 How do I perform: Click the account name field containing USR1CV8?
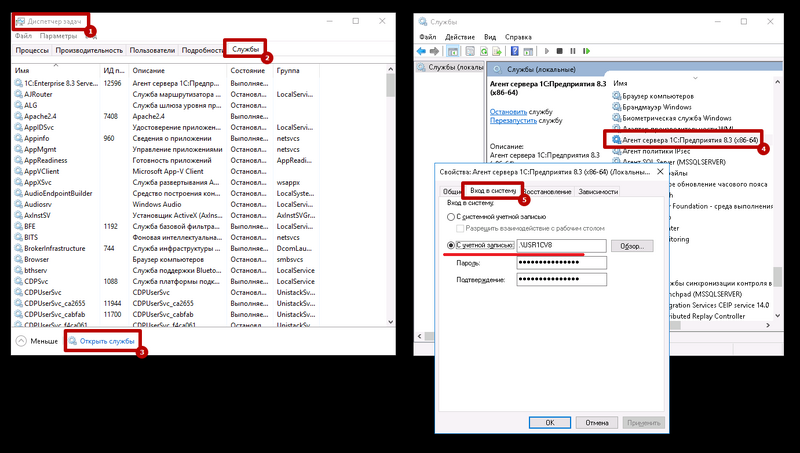coord(561,245)
